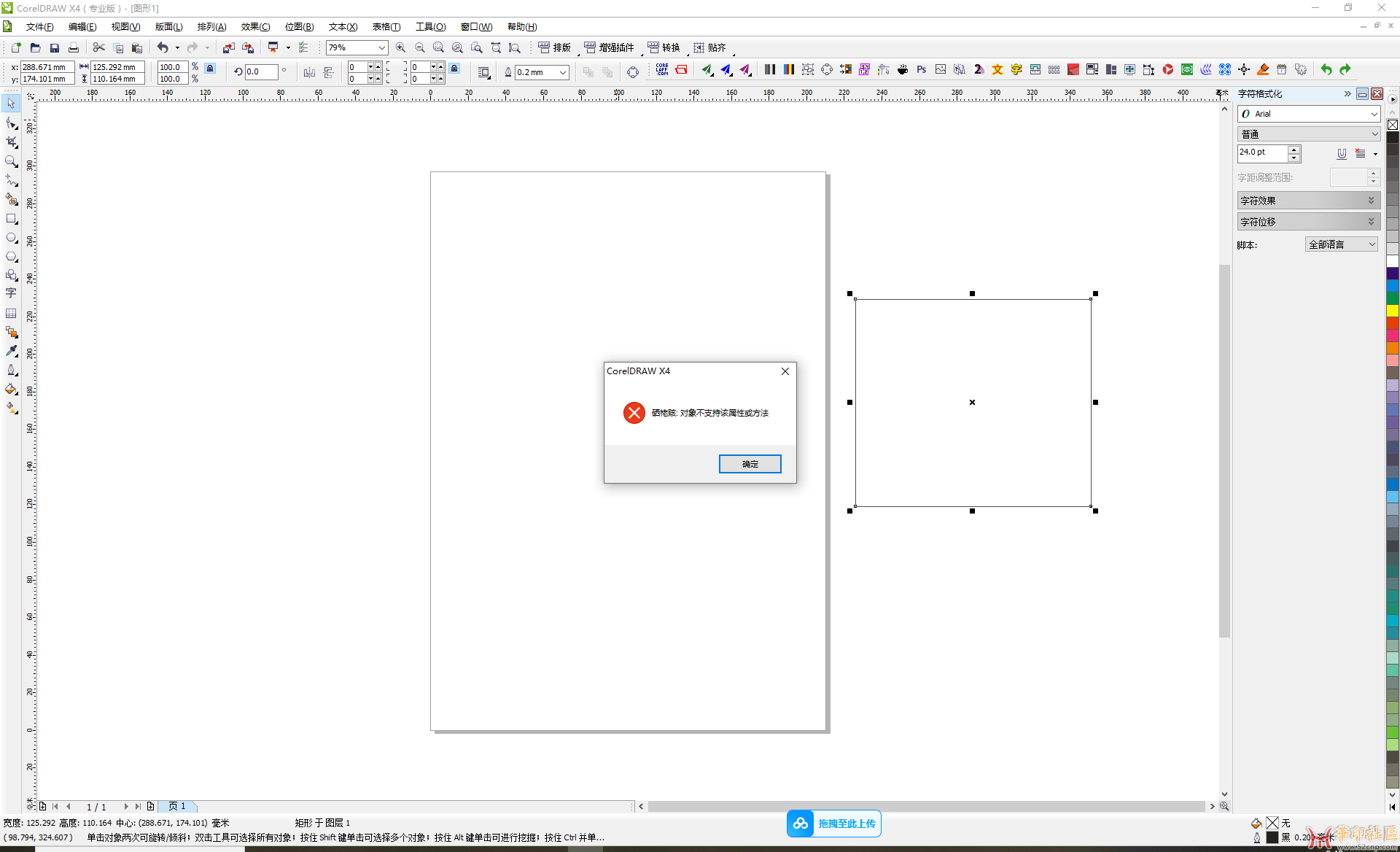1400x852 pixels.
Task: Select the Basic Shapes tool
Action: (11, 275)
